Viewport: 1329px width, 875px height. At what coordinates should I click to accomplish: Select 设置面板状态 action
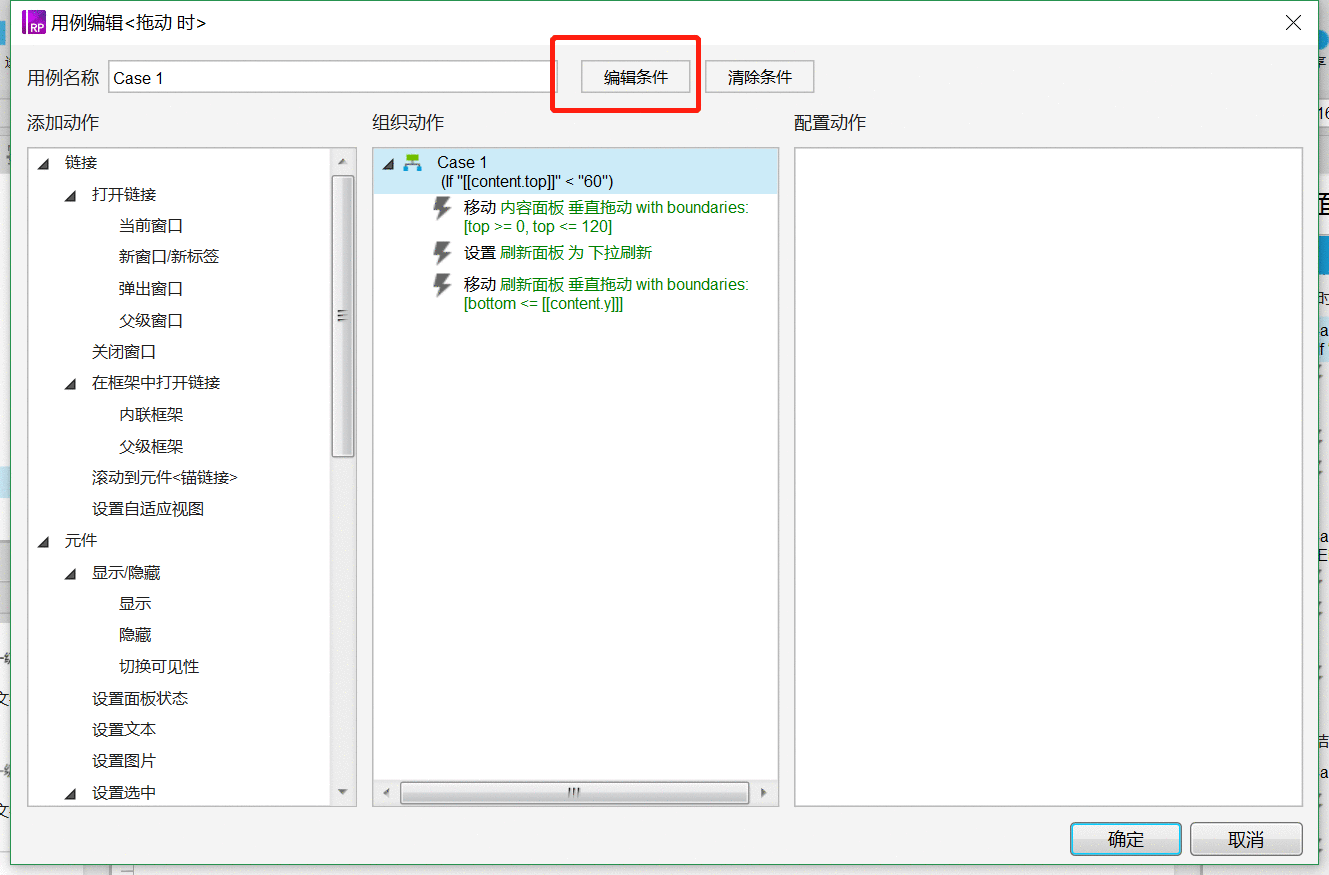(140, 699)
